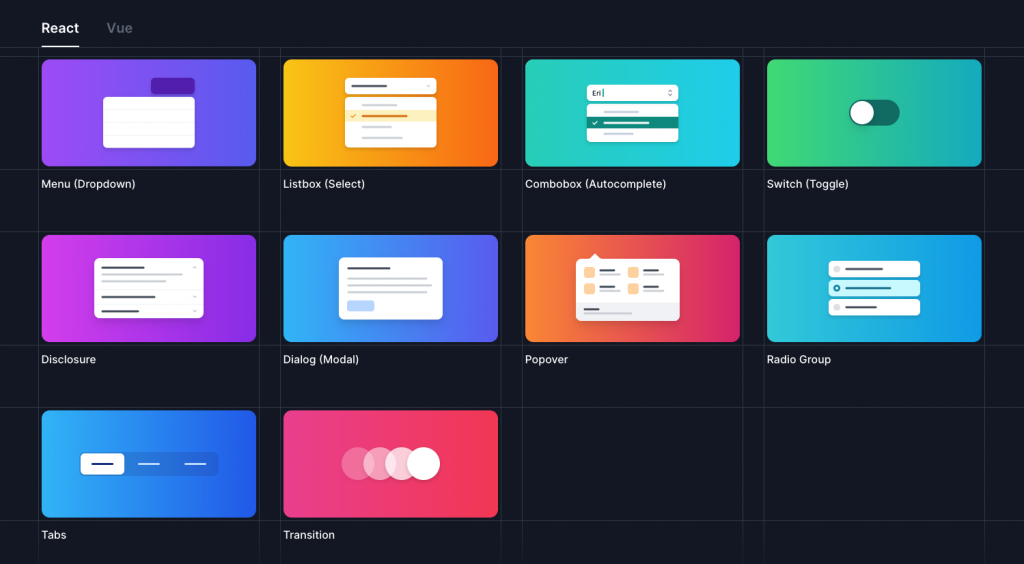Click the Tabs text label

pos(54,535)
